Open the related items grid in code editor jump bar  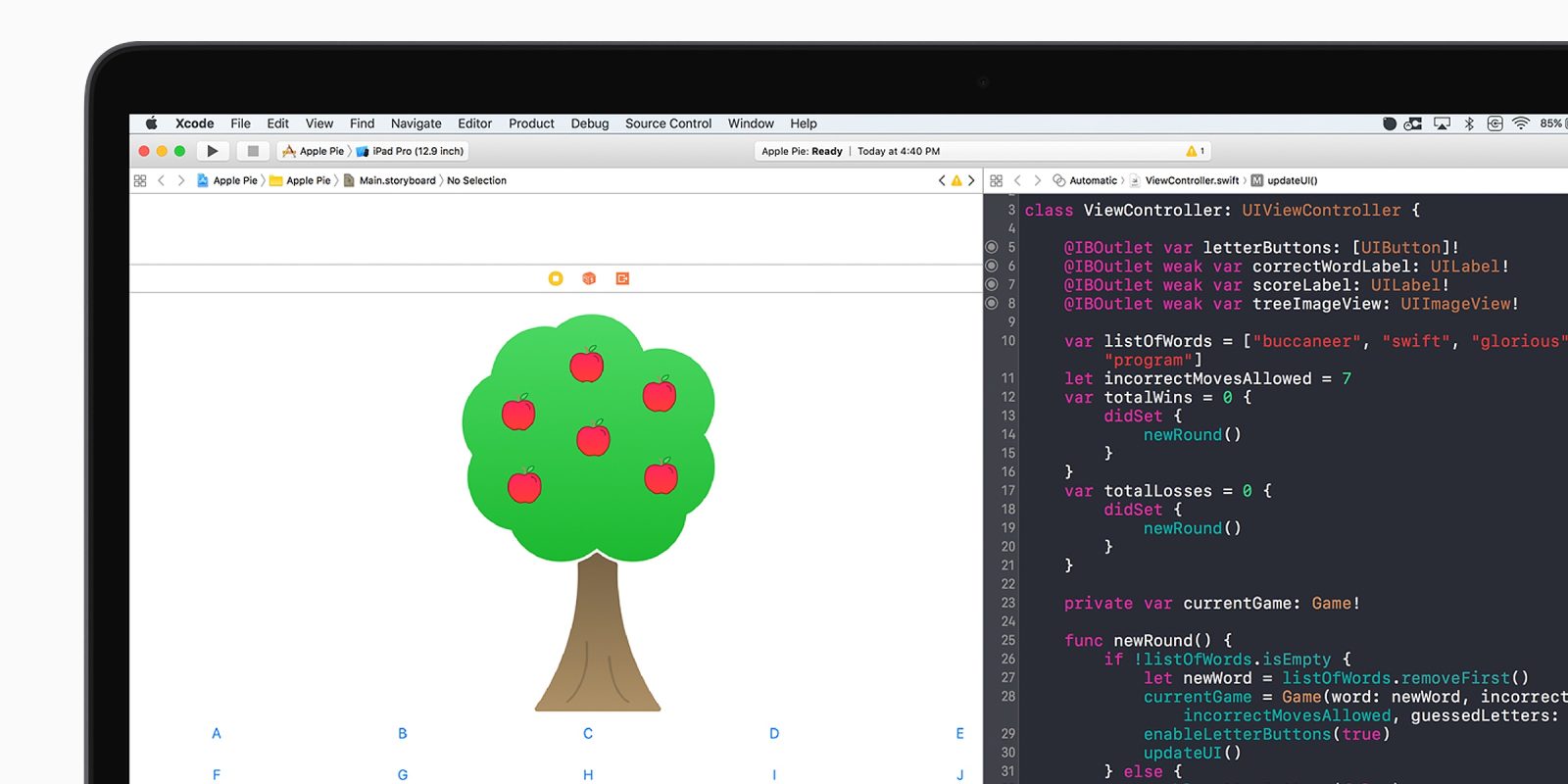tap(997, 180)
